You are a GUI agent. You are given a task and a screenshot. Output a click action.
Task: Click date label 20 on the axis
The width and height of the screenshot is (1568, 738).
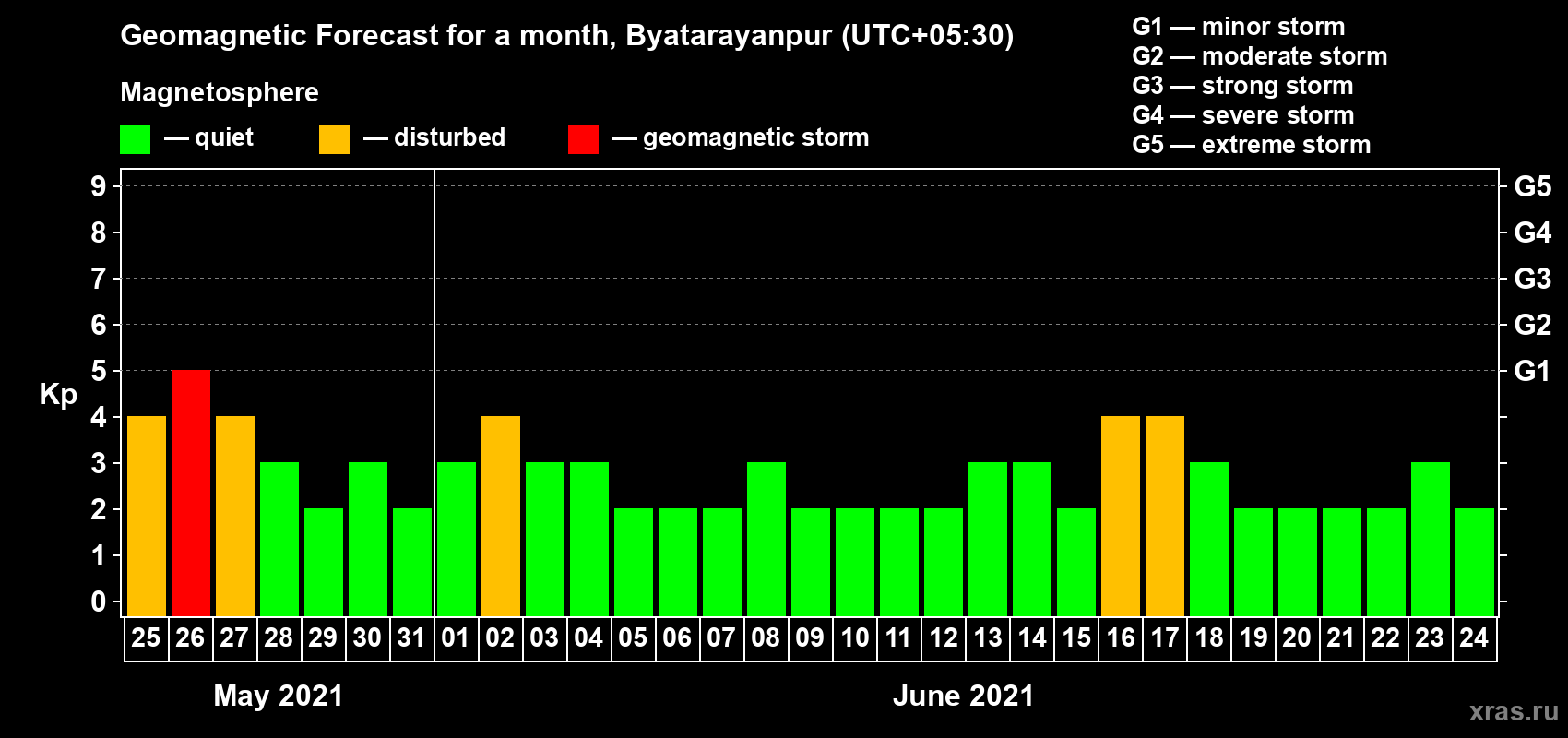pyautogui.click(x=1297, y=638)
